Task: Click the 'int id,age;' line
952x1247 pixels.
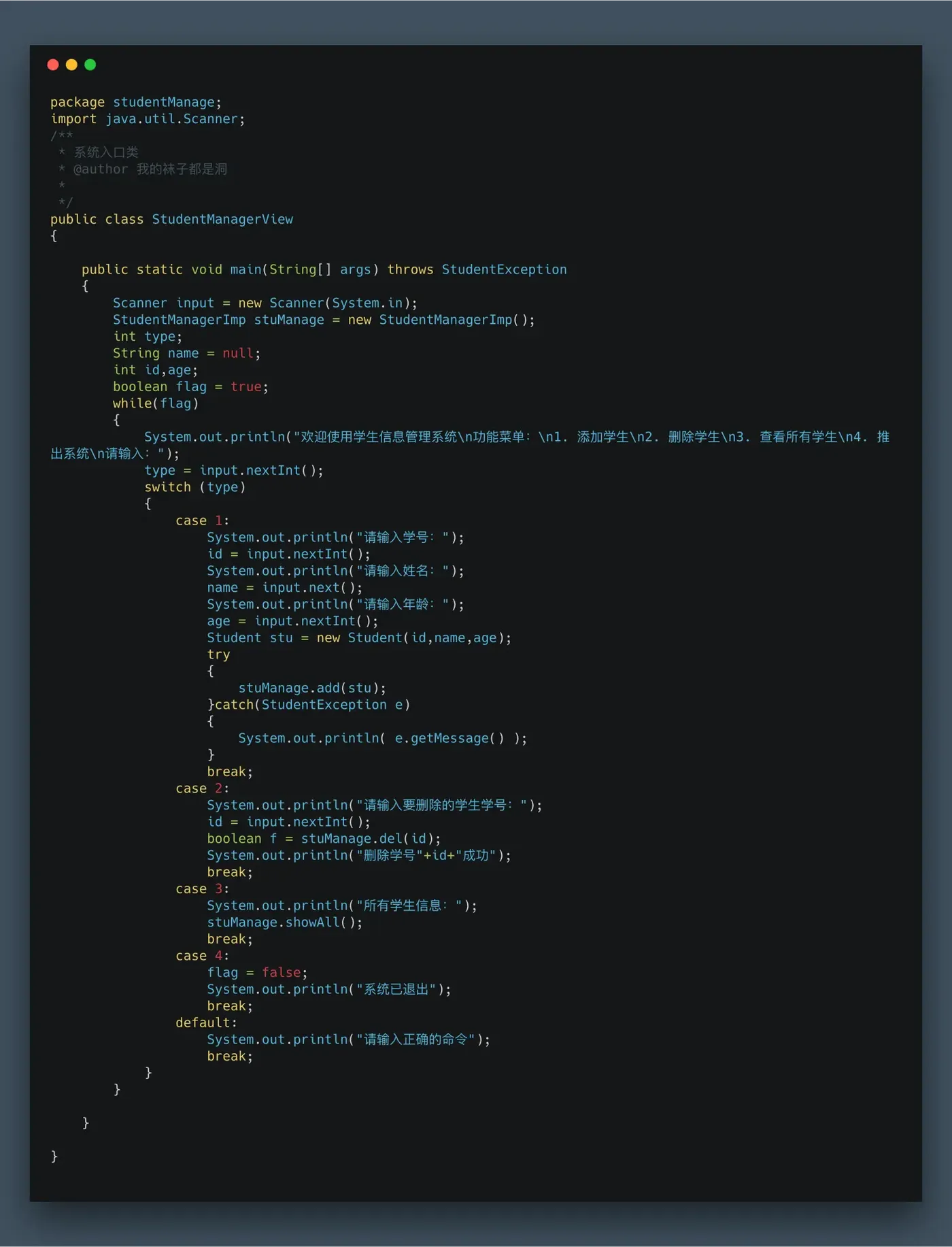Action: coord(156,370)
